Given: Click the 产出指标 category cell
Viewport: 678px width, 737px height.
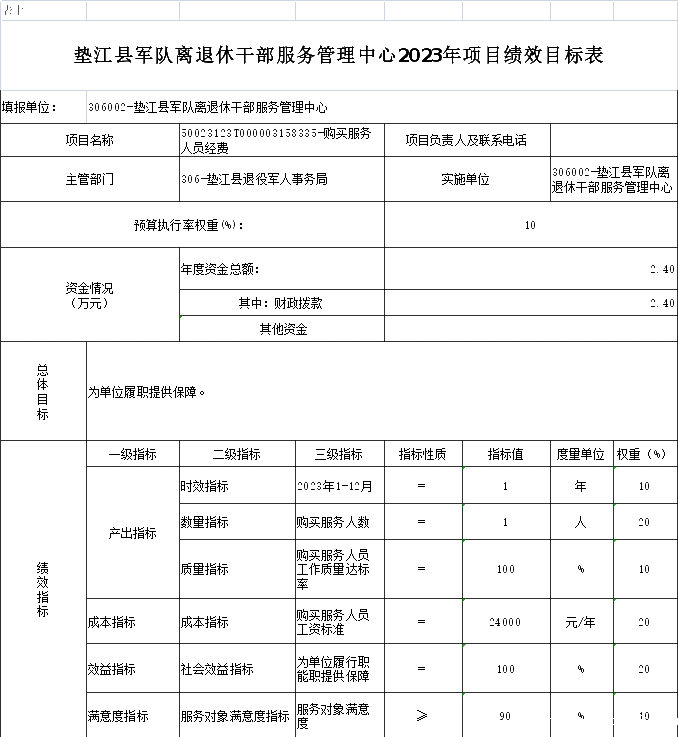Looking at the screenshot, I should (x=132, y=533).
